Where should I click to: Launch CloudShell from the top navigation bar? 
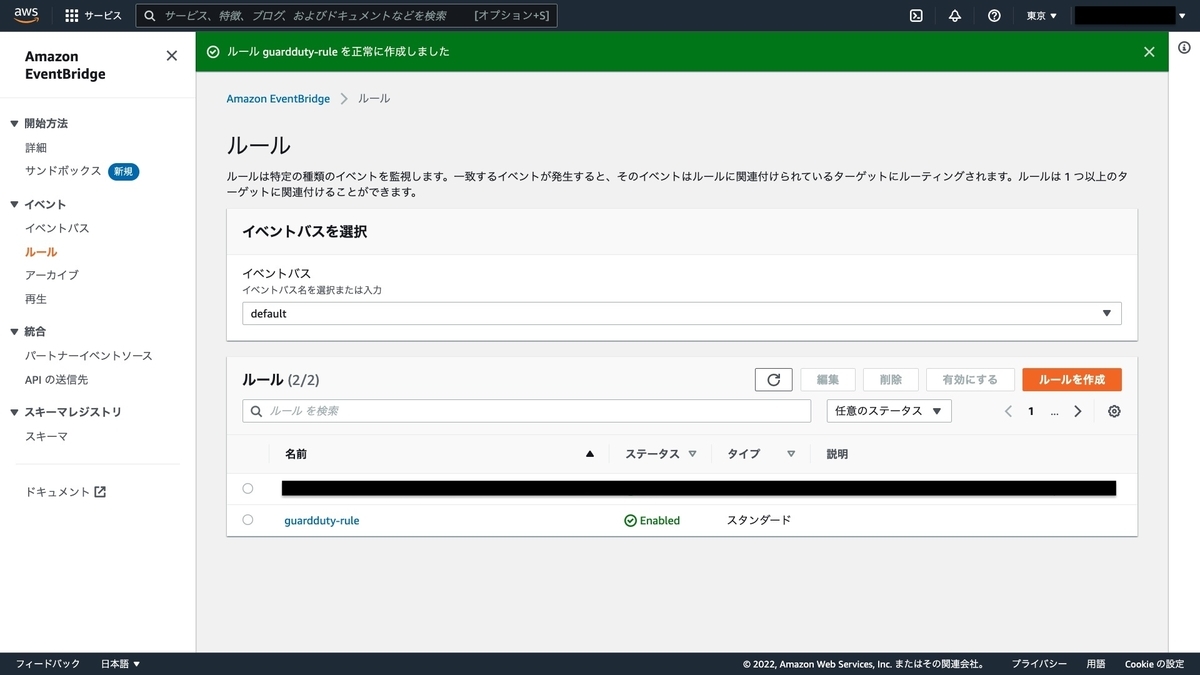[x=916, y=15]
